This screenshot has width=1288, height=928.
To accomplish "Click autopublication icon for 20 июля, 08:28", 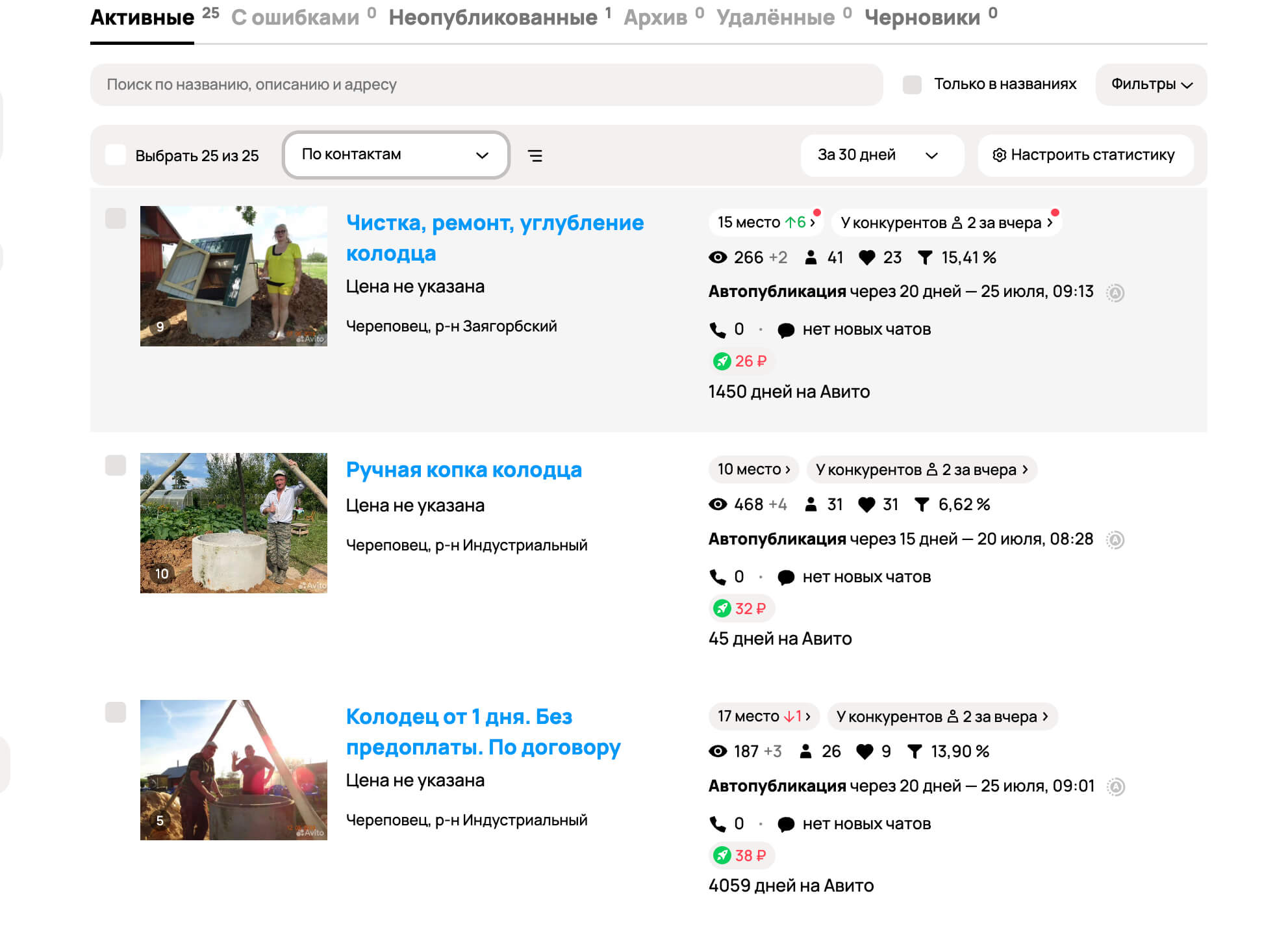I will coord(1115,540).
